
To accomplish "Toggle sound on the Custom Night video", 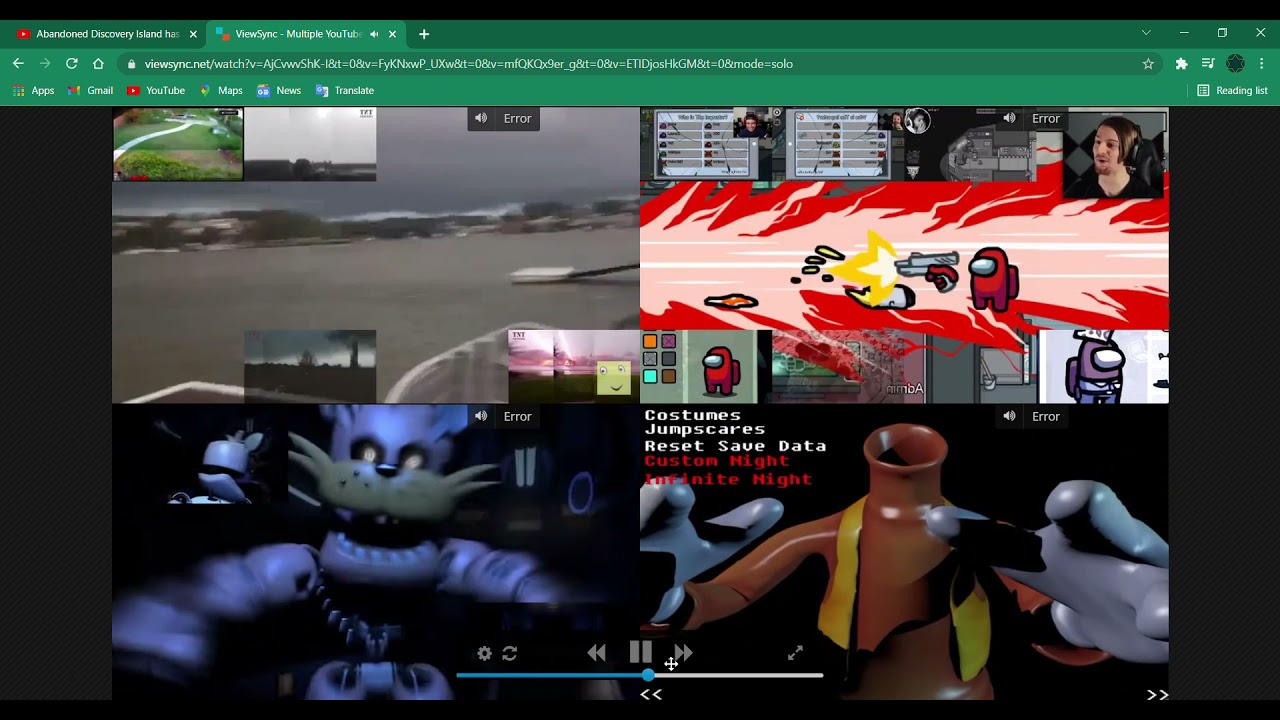I will [x=1009, y=416].
